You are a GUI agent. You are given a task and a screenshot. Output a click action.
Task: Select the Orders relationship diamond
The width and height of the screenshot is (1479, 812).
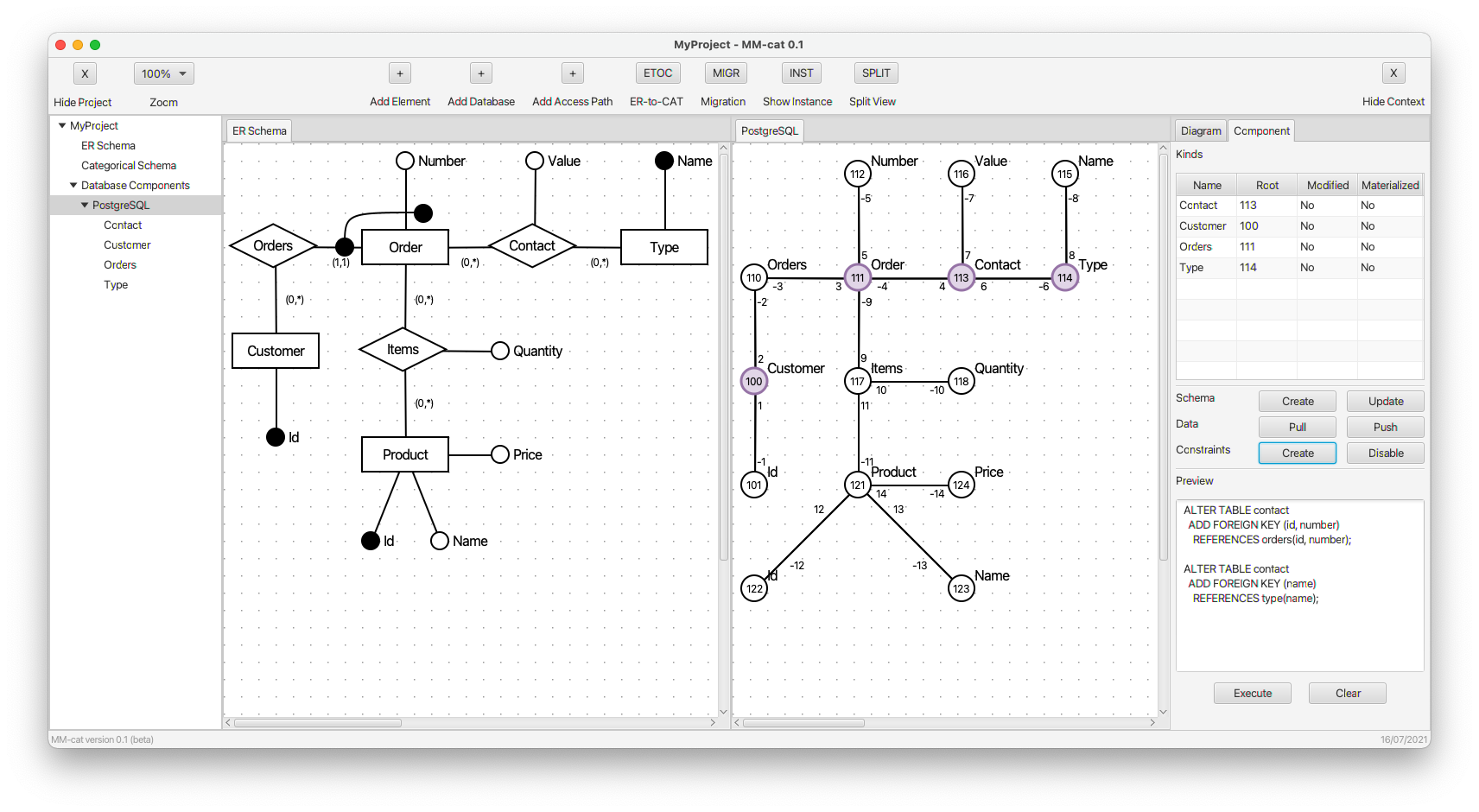click(273, 246)
